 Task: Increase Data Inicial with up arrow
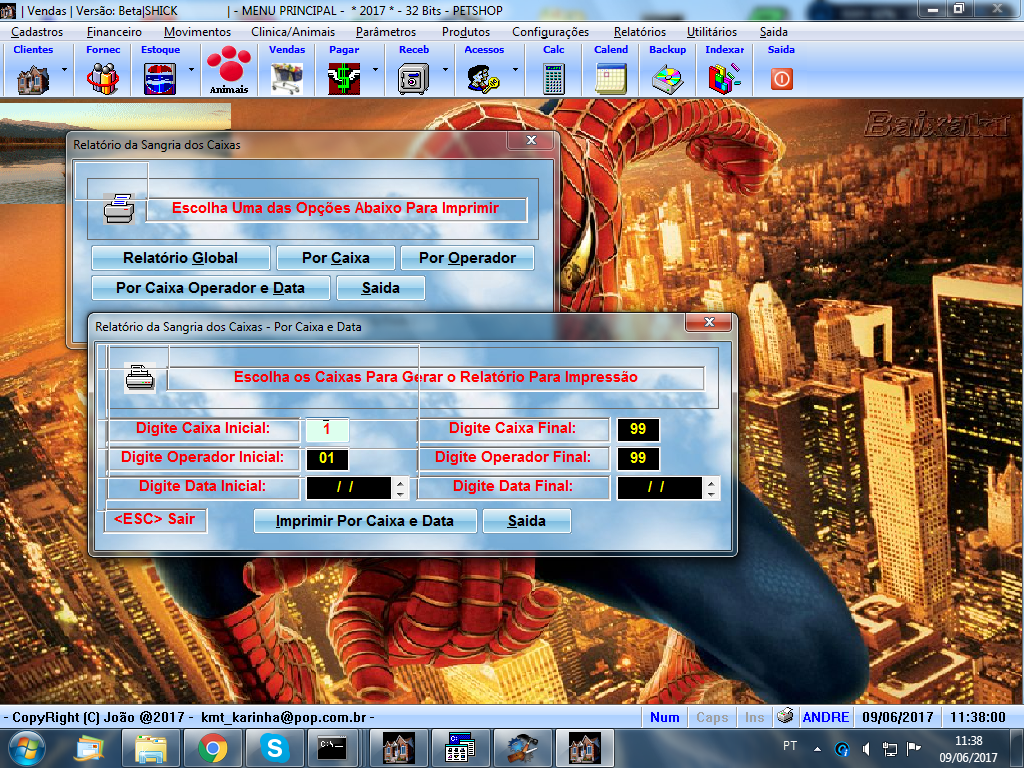coord(400,482)
